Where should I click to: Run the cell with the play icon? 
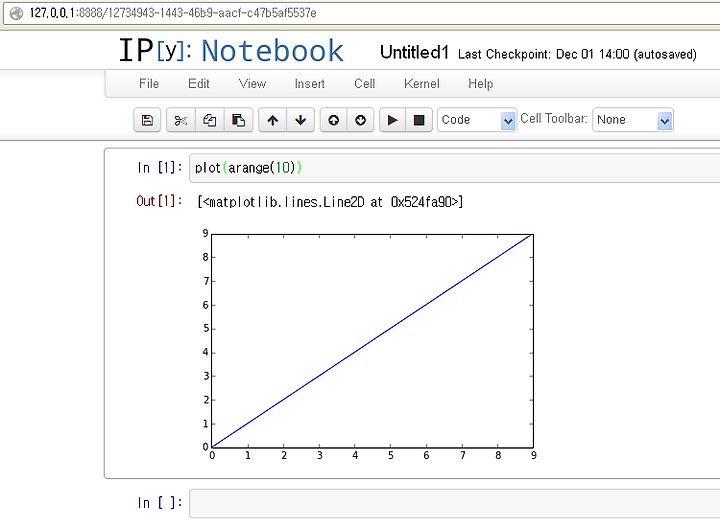[393, 120]
